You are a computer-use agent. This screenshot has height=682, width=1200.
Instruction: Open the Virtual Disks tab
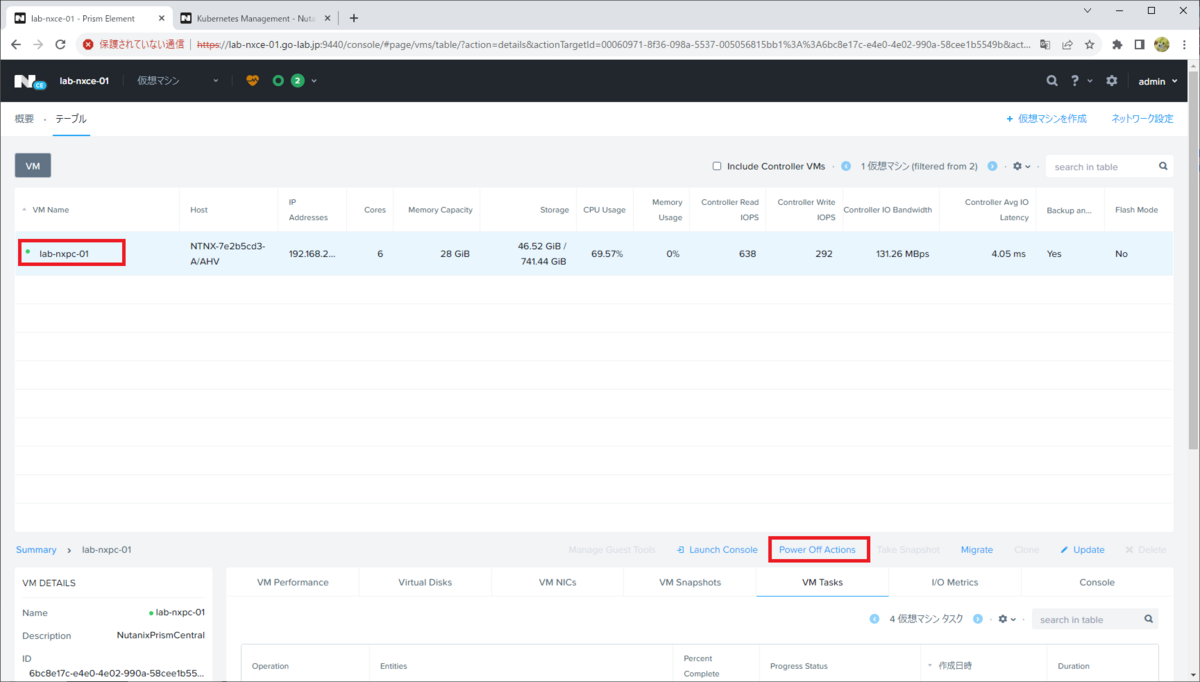[425, 582]
